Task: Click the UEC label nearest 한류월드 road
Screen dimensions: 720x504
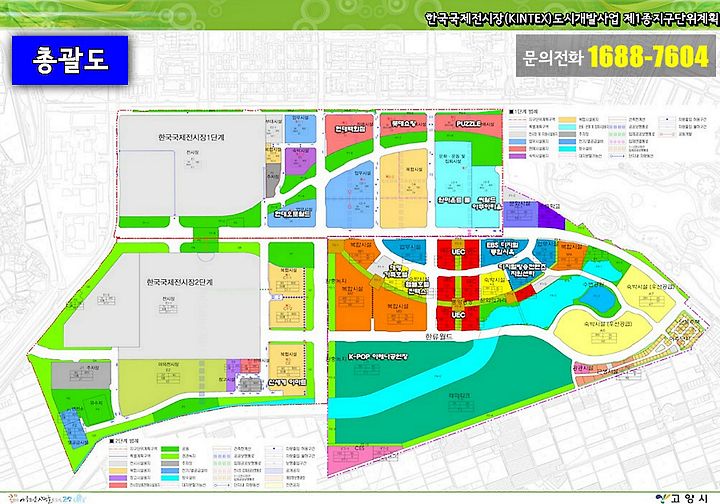Action: pos(458,315)
